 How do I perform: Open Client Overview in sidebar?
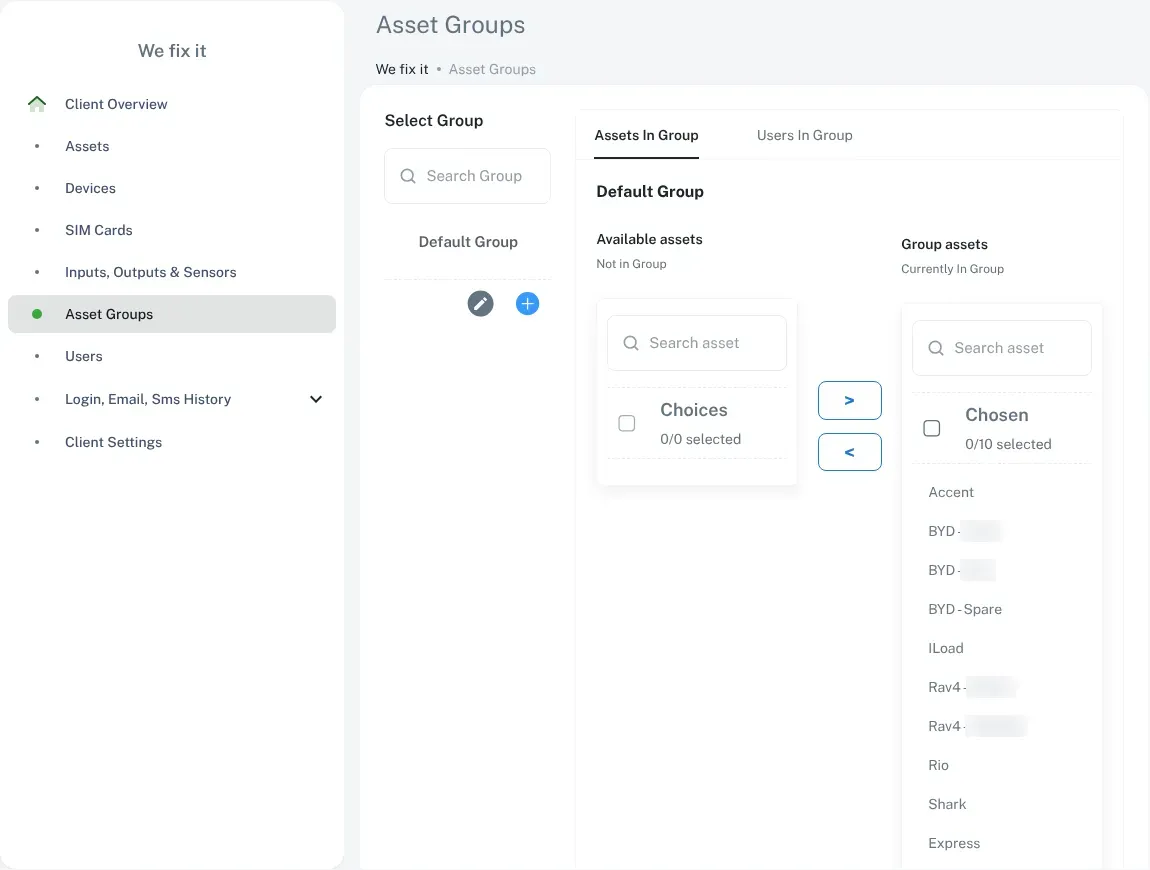[x=116, y=104]
